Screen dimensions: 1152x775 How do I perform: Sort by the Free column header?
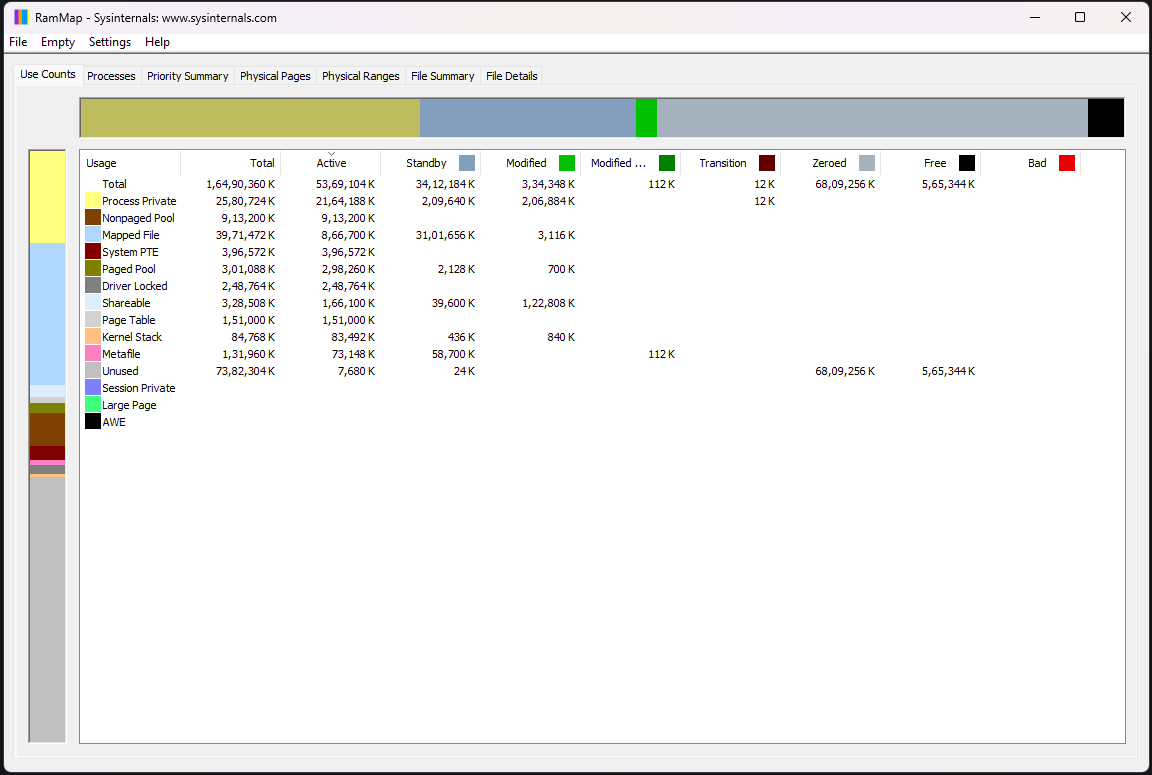pos(931,163)
